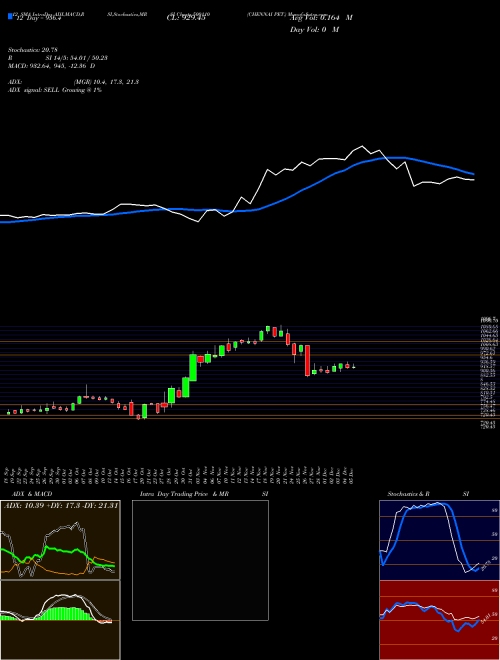Click the 'Avg Vol: 0.164 M' label
This screenshot has height=660, width=500.
coord(321,18)
